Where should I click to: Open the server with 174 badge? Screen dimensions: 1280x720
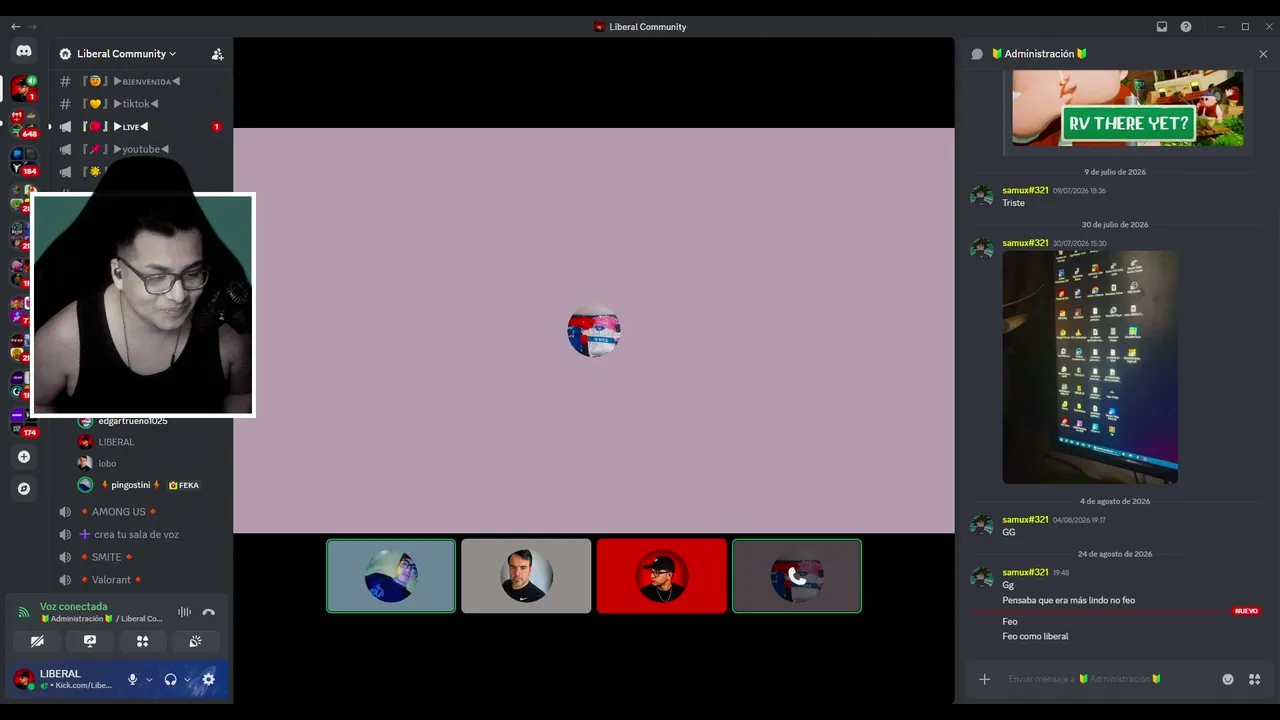click(x=24, y=422)
